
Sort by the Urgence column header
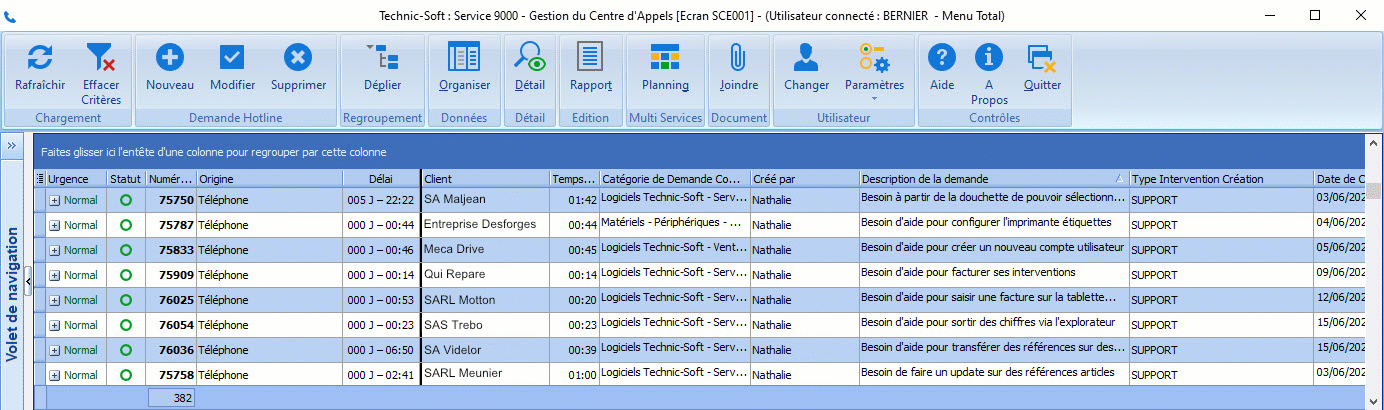[x=76, y=179]
